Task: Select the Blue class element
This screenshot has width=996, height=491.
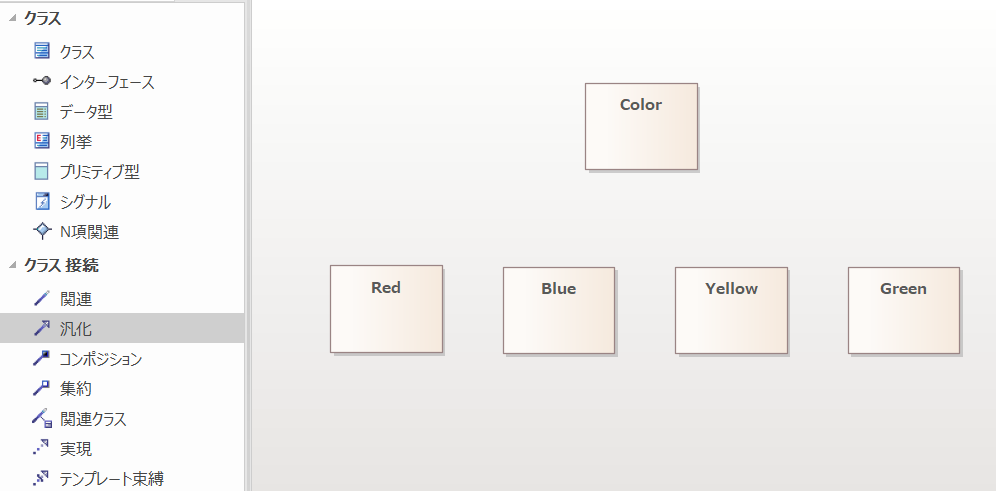Action: pyautogui.click(x=558, y=310)
